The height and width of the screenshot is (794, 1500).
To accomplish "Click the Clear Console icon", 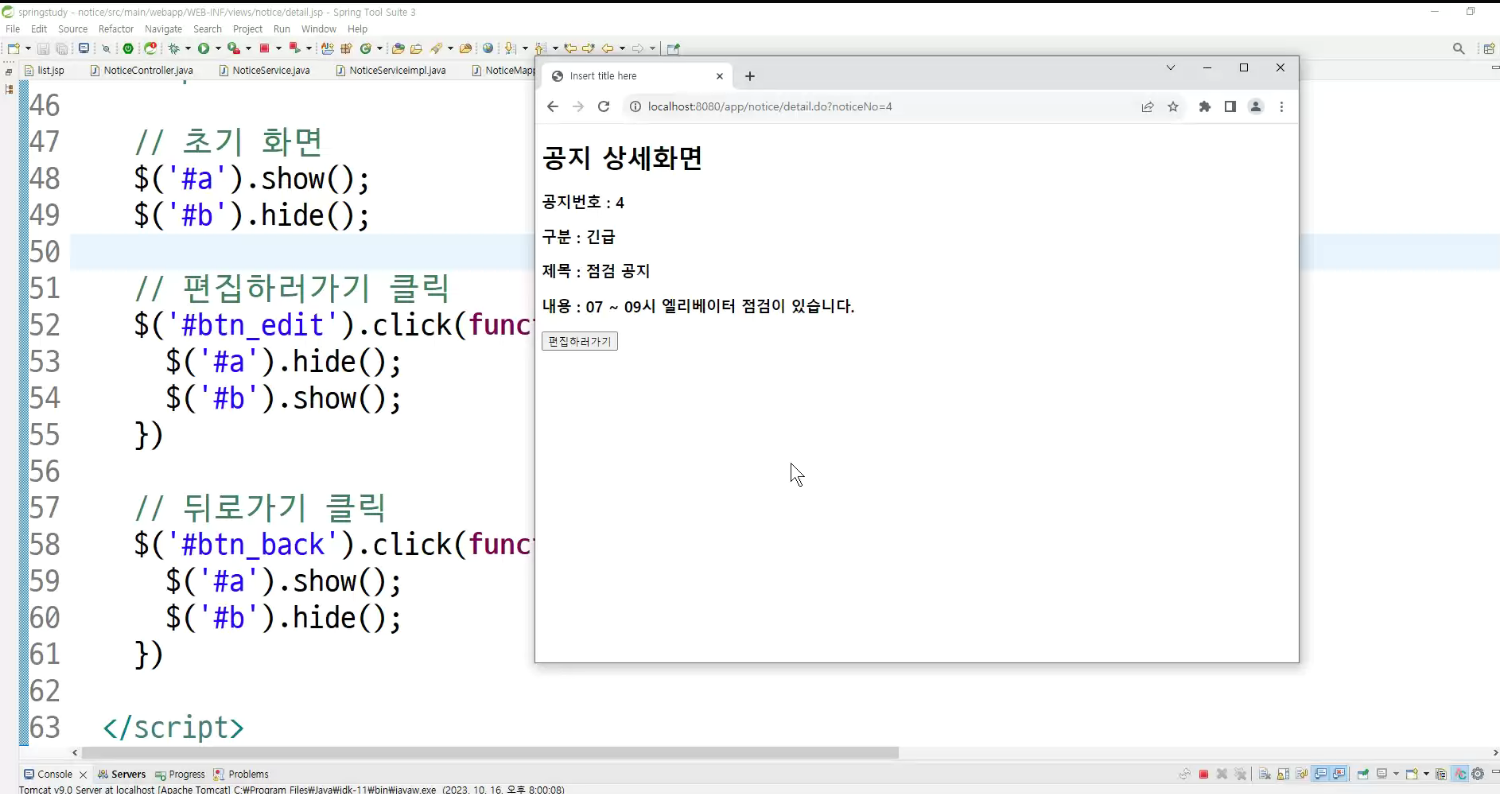I will click(1265, 774).
